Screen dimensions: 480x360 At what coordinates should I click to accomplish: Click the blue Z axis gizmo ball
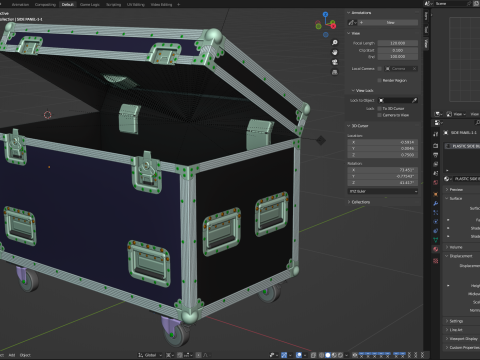[325, 14]
